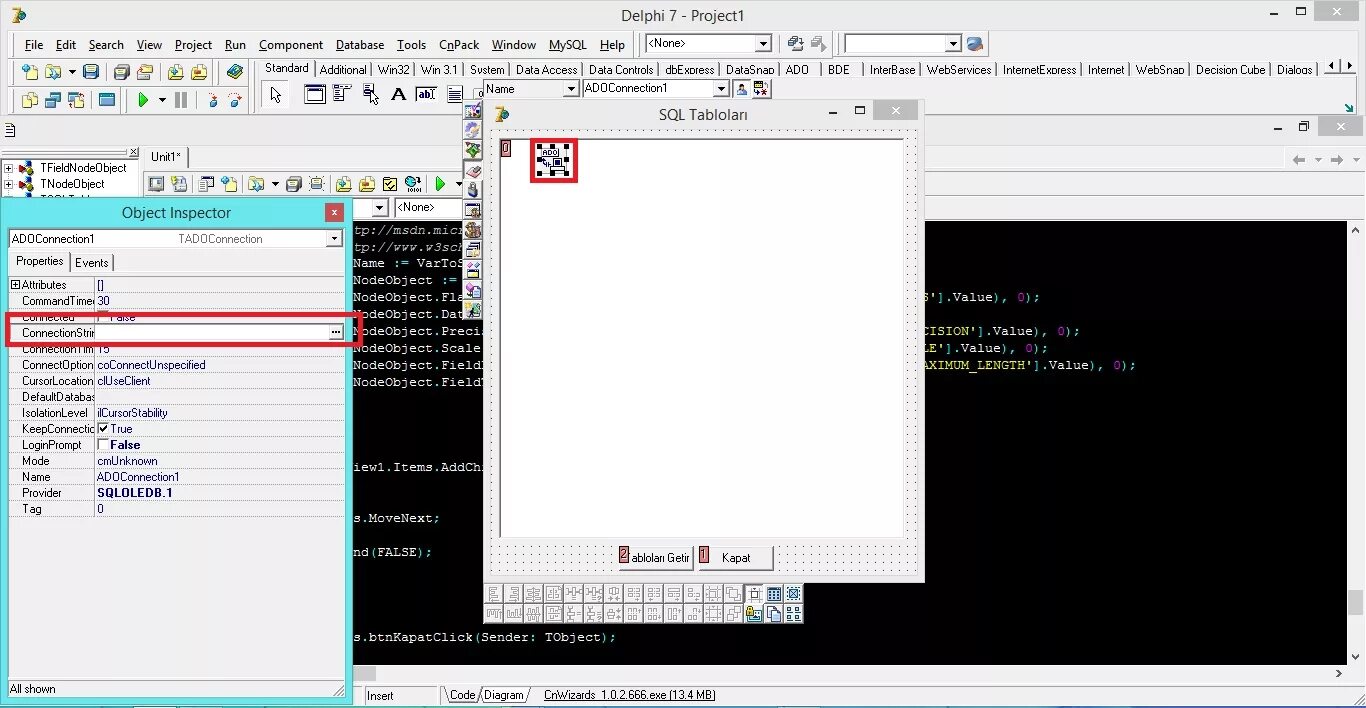This screenshot has width=1366, height=708.
Task: Select the Label 'A' component icon
Action: [398, 95]
